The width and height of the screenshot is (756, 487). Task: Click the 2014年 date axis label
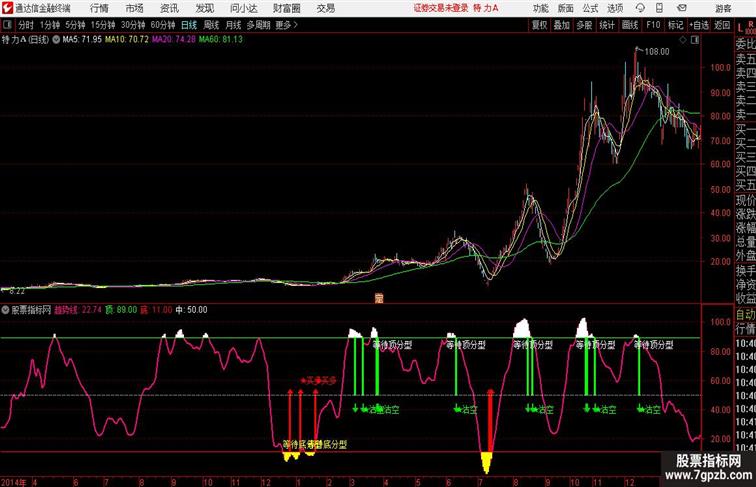click(x=14, y=482)
